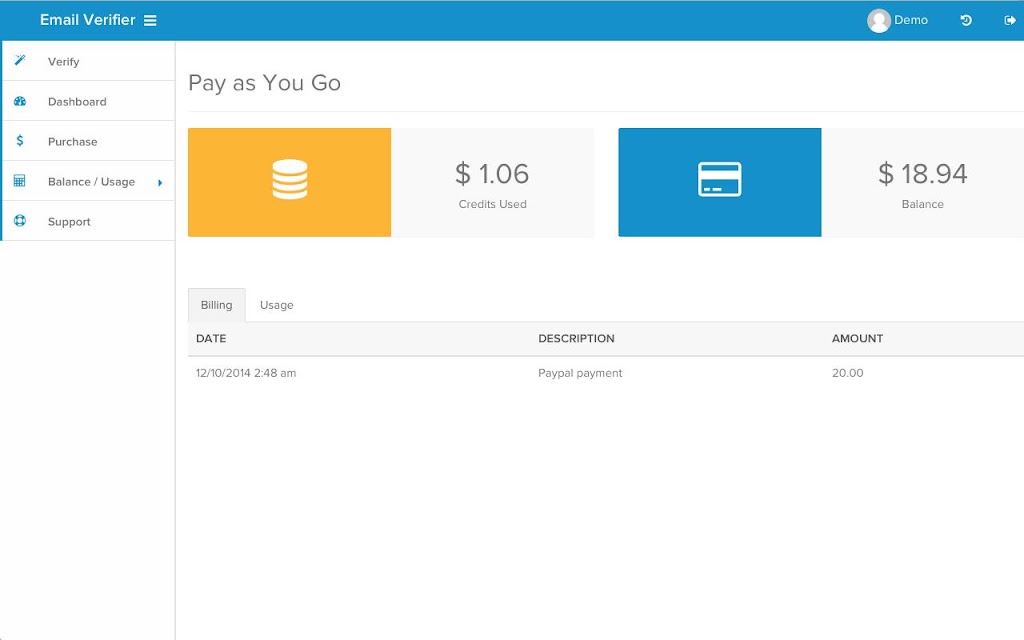This screenshot has width=1024, height=640.
Task: Click the Demo user avatar icon
Action: pyautogui.click(x=878, y=20)
